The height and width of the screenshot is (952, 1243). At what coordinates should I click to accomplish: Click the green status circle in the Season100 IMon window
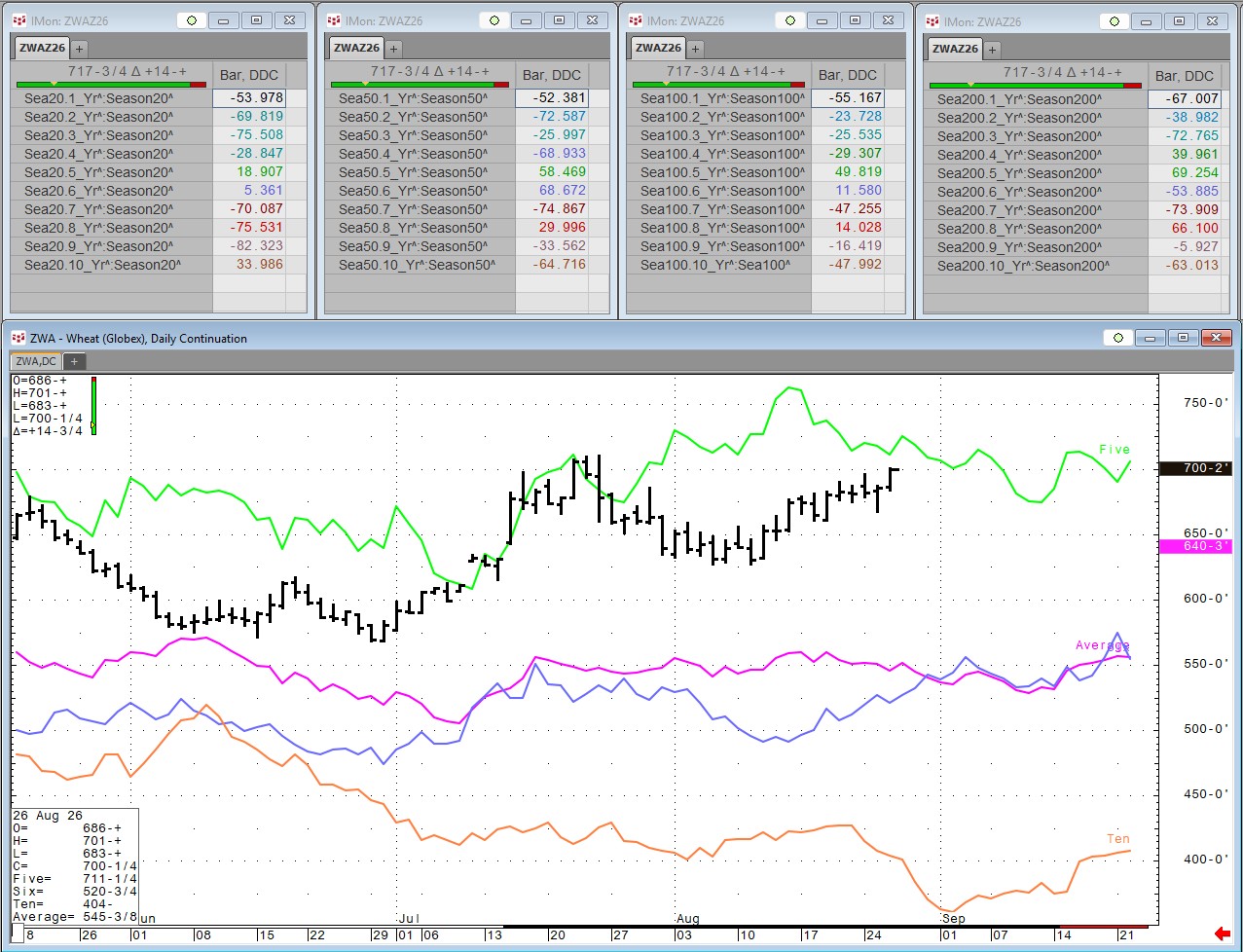pyautogui.click(x=790, y=20)
